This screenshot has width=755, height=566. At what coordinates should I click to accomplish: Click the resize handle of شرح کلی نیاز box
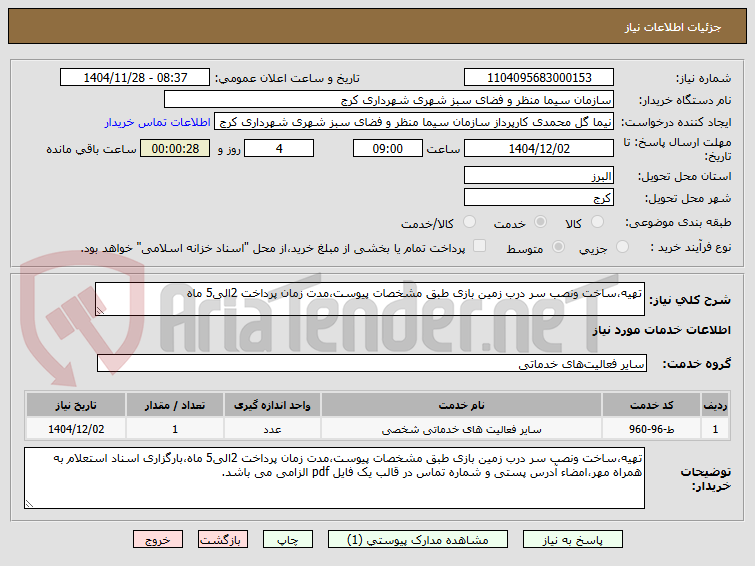pos(100,311)
